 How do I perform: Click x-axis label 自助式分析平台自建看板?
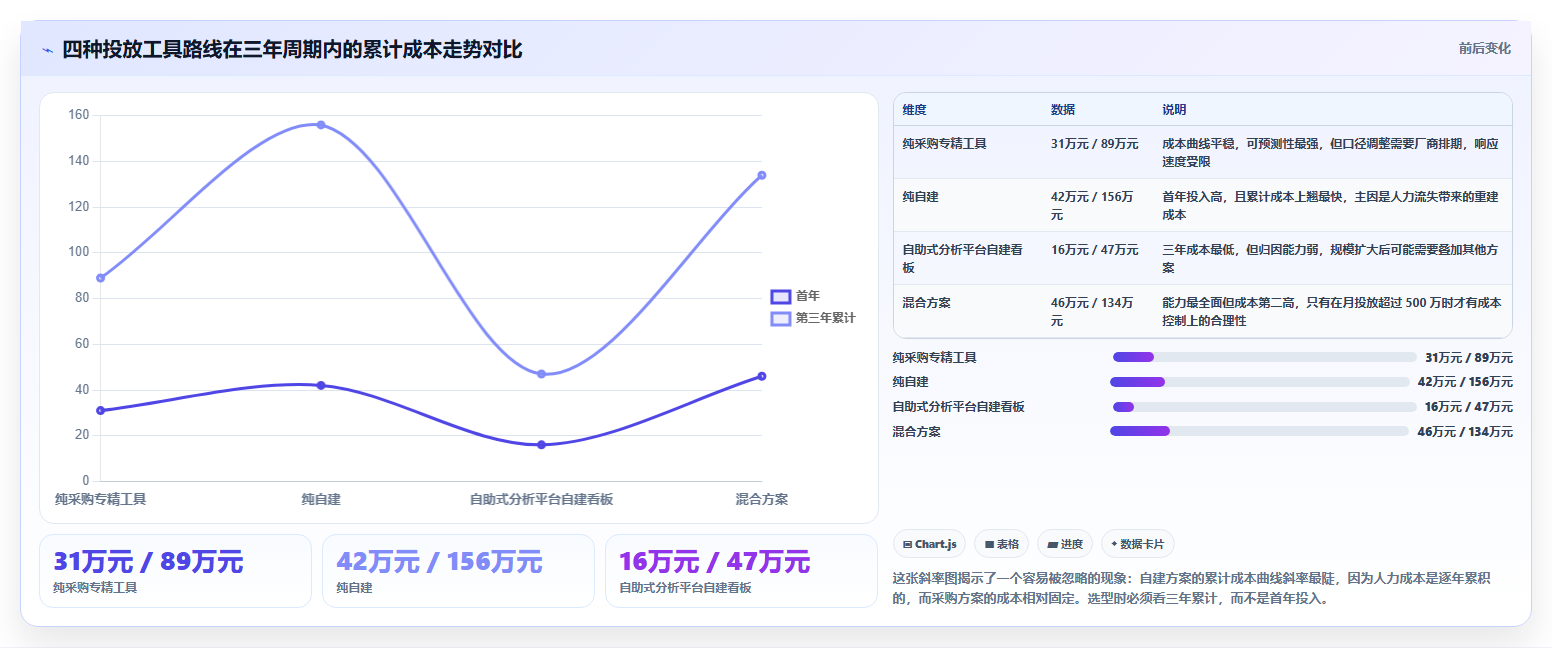coord(541,499)
